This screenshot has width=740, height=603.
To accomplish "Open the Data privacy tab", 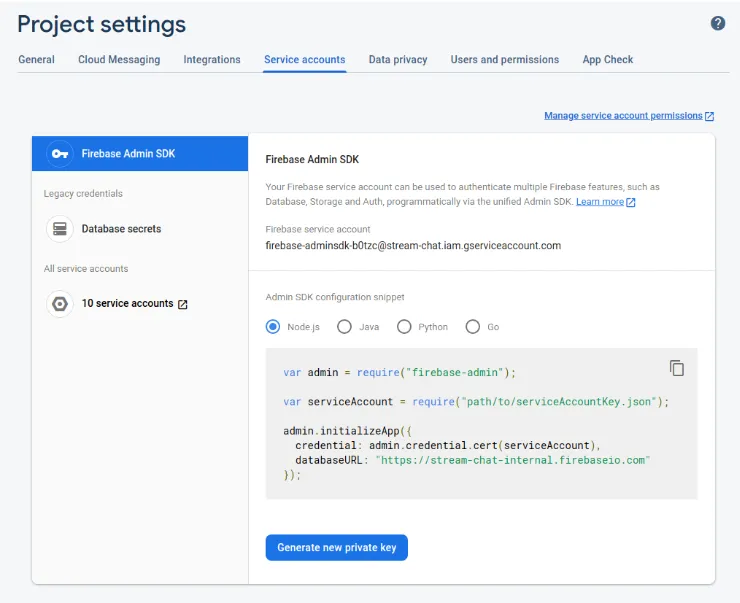I will click(398, 59).
